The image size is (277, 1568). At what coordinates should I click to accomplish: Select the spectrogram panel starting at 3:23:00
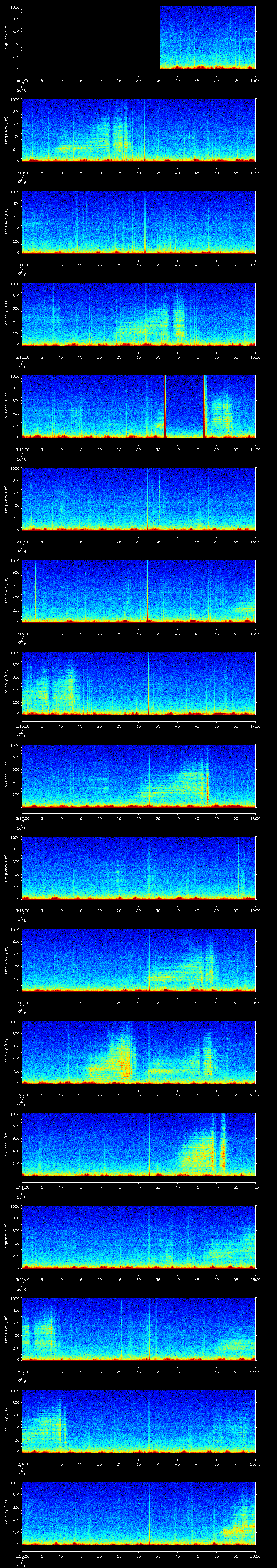(x=139, y=1329)
